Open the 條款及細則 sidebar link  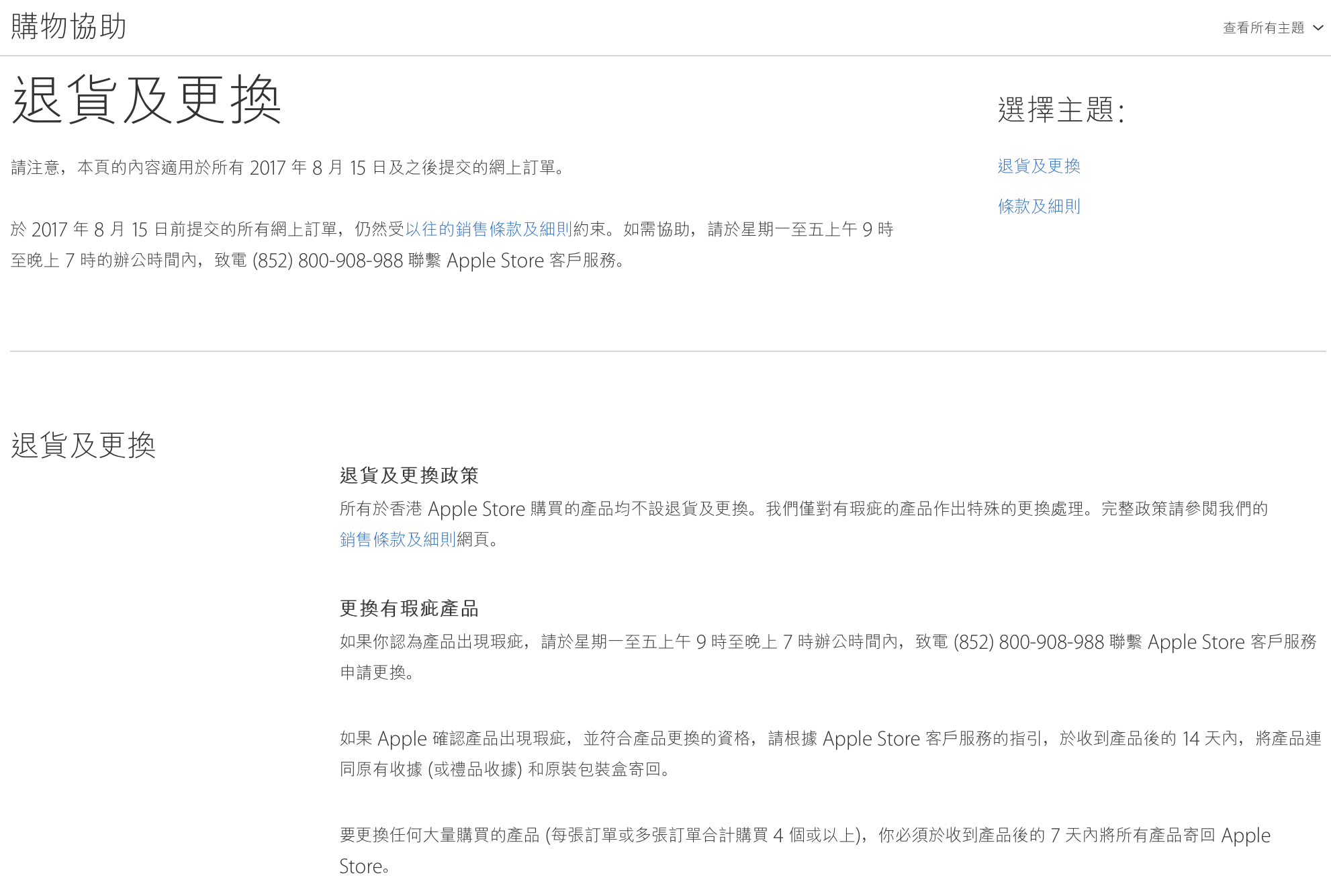tap(1038, 206)
